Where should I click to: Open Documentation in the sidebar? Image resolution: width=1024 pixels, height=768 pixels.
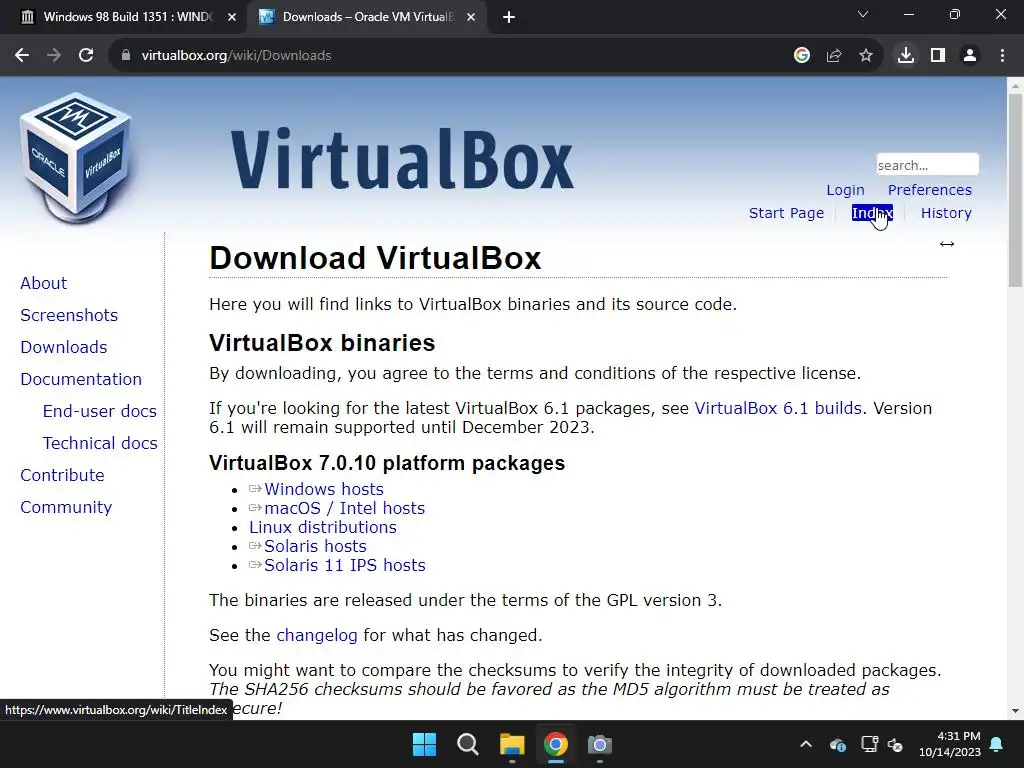pyautogui.click(x=81, y=379)
